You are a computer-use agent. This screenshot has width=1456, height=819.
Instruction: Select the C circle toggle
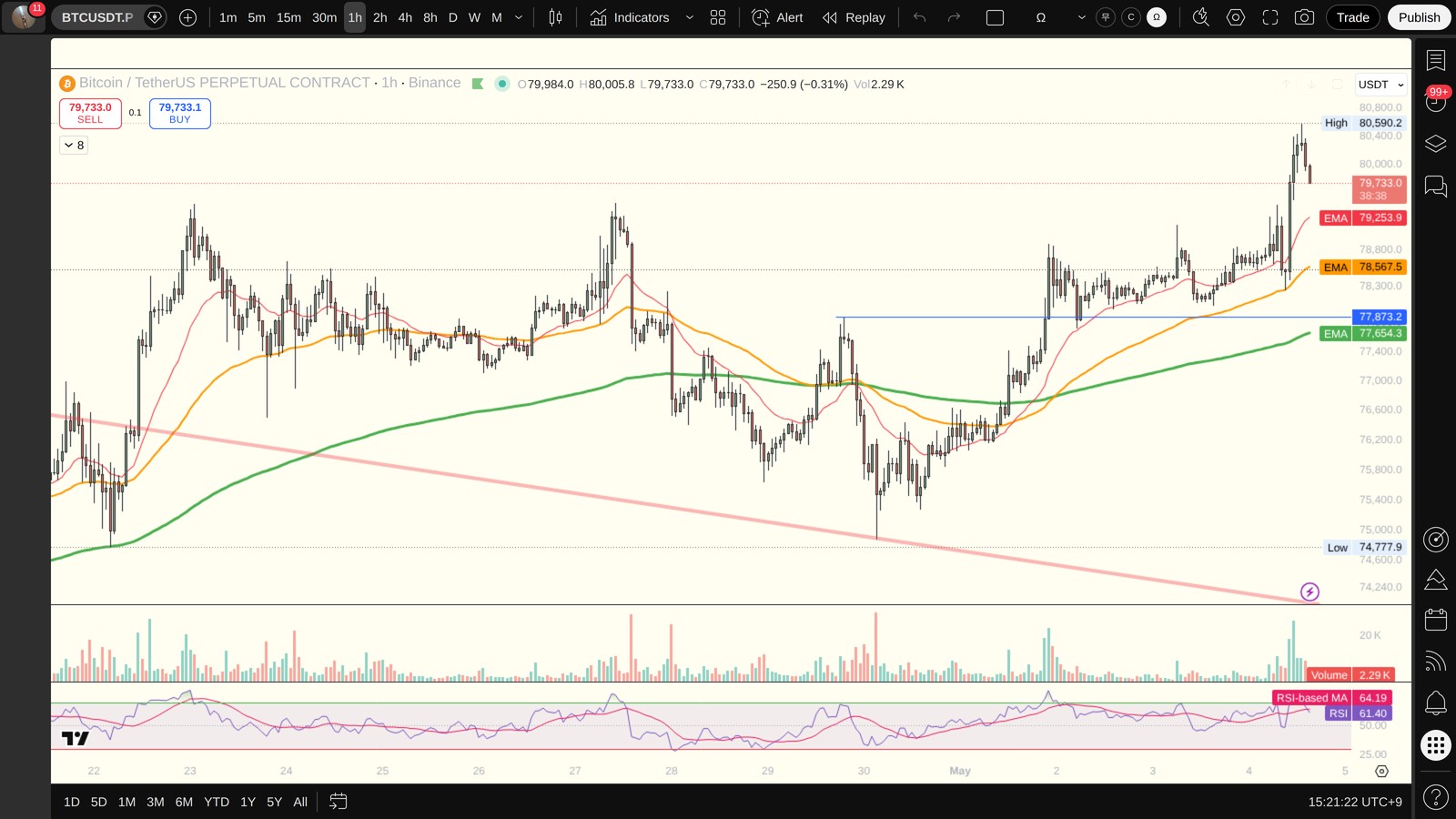click(1131, 17)
